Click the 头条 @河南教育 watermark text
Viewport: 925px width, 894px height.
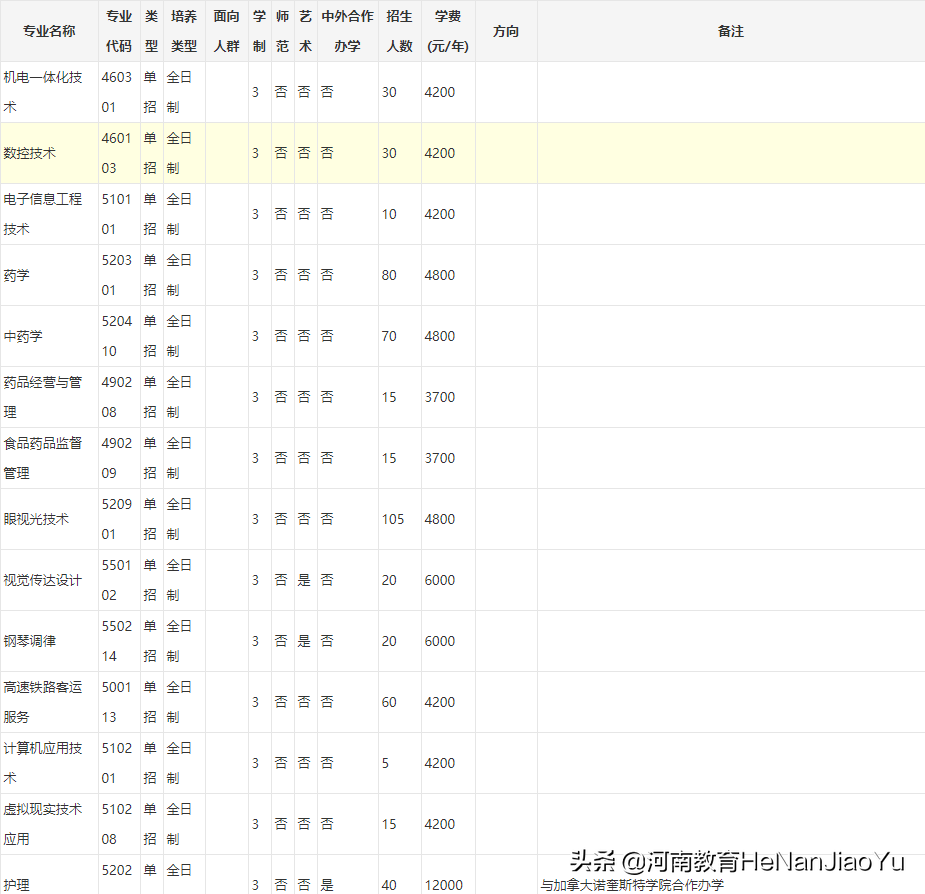point(736,862)
